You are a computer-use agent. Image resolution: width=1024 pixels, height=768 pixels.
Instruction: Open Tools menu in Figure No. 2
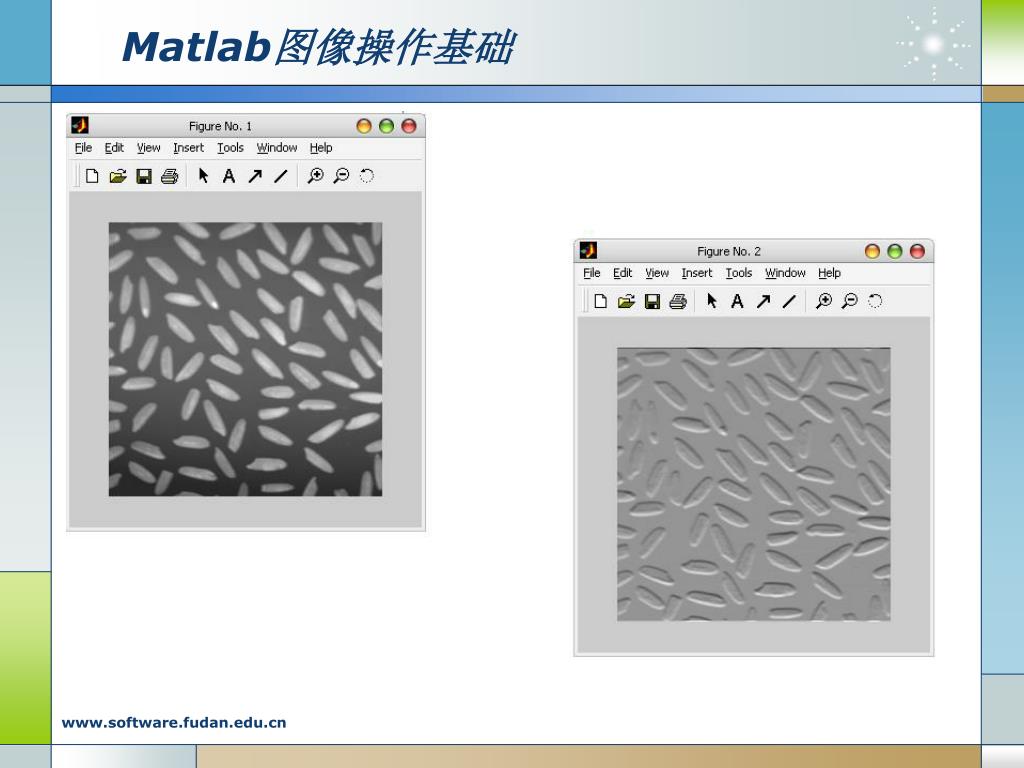[x=739, y=273]
